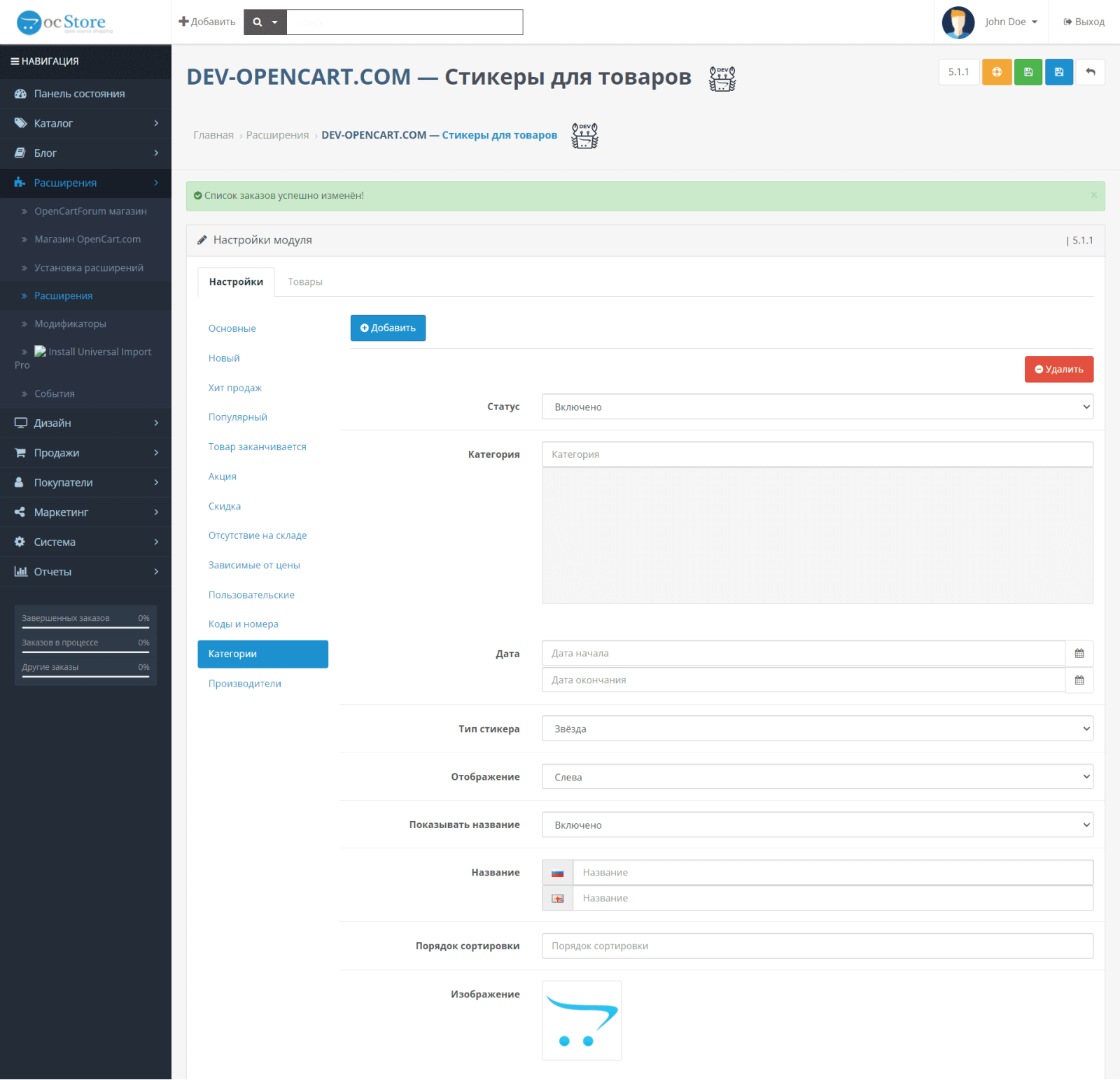Open the Панель состояния dashboard
Image resolution: width=1120 pixels, height=1080 pixels.
85,94
